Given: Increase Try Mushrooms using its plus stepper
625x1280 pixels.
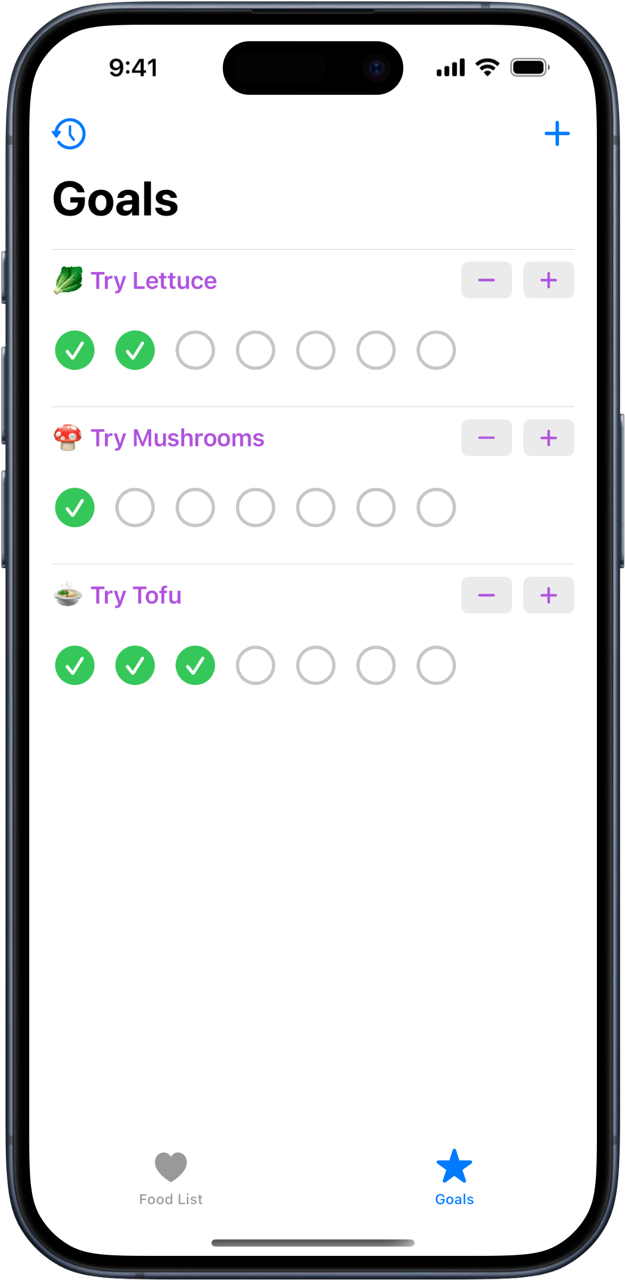Looking at the screenshot, I should (x=548, y=437).
